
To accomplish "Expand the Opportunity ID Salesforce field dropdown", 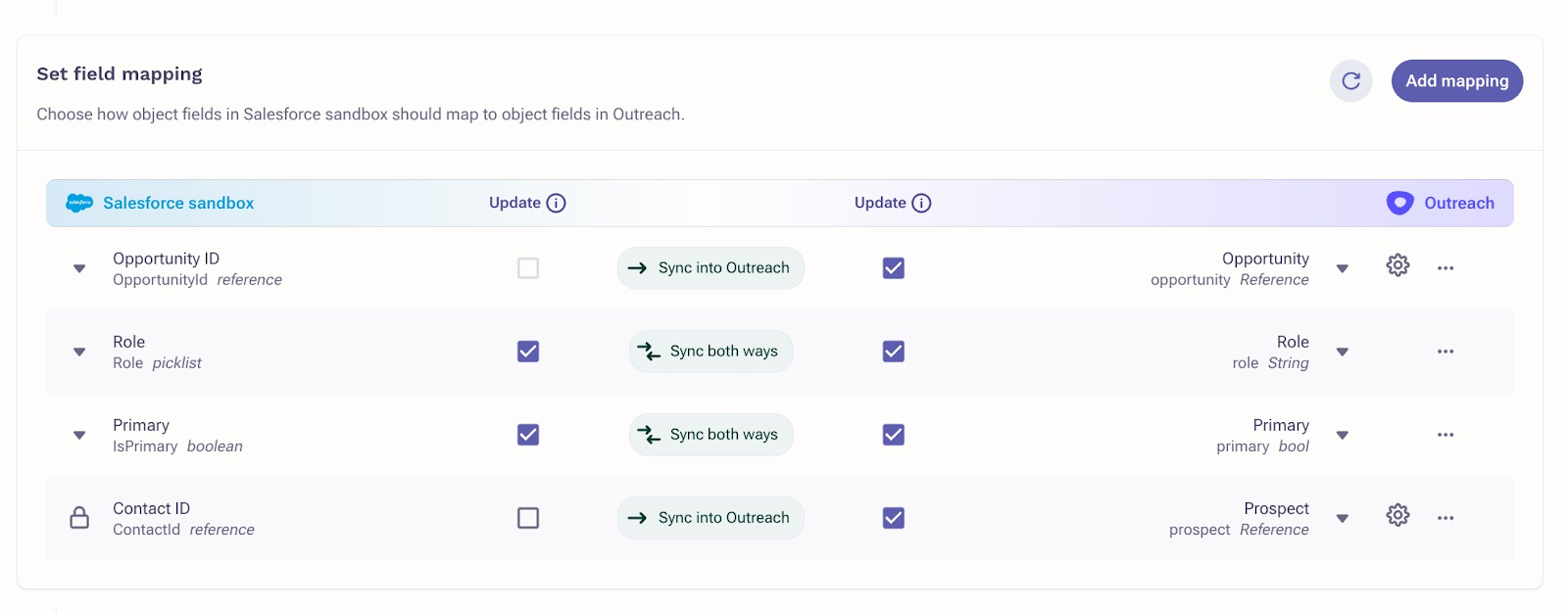I will click(x=79, y=268).
